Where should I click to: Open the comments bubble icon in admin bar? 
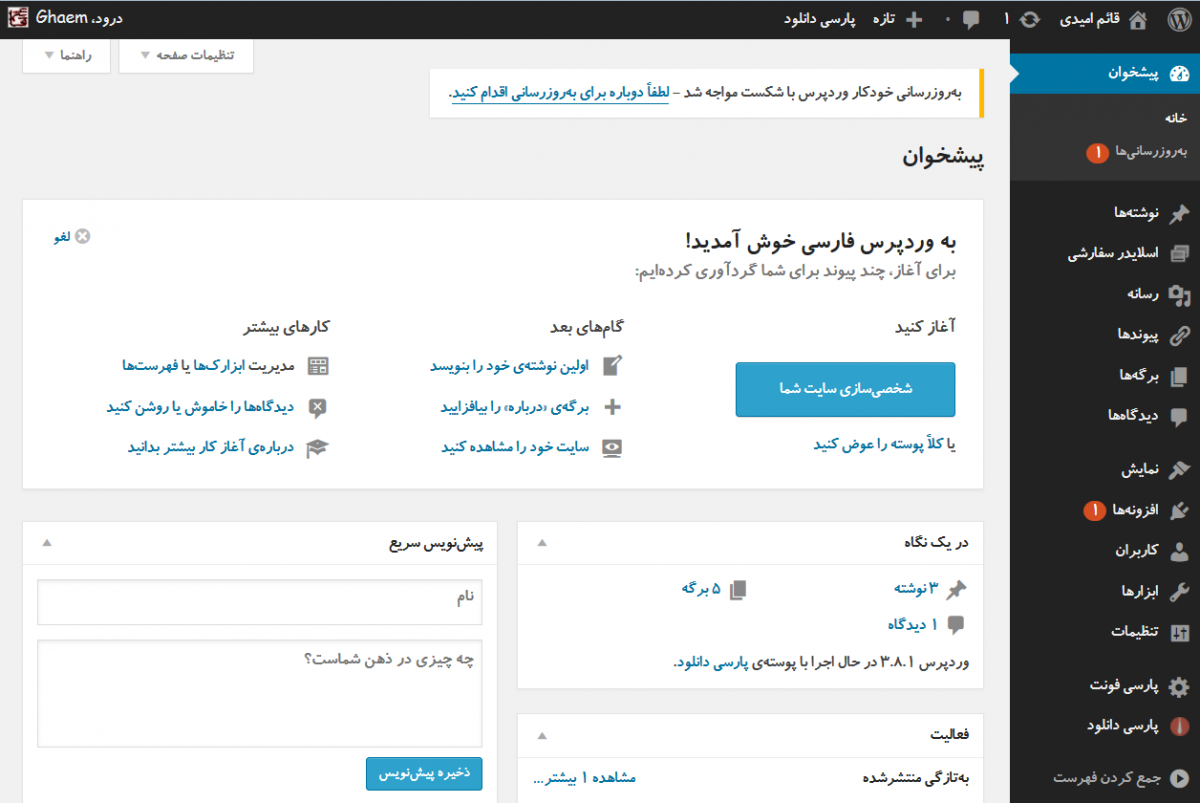pos(970,20)
